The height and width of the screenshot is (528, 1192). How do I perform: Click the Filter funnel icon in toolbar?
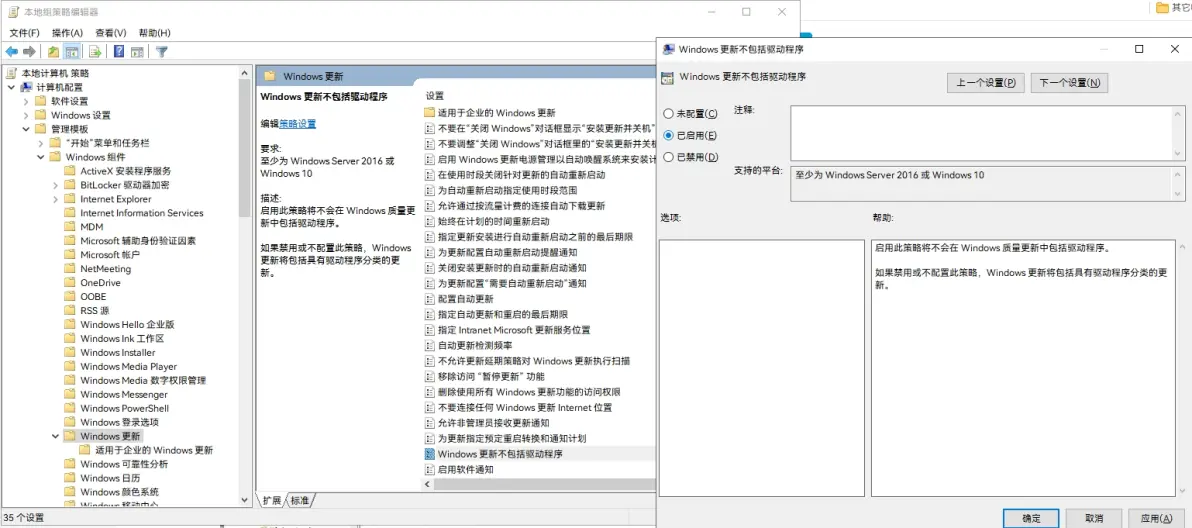(x=161, y=52)
